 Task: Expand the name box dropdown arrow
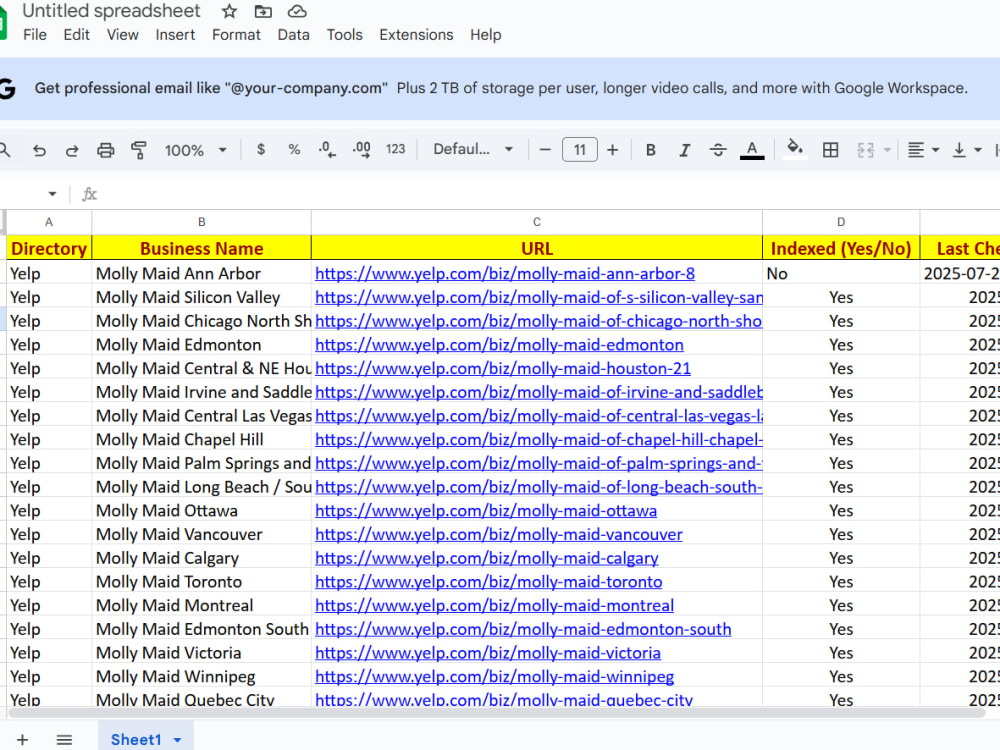(x=52, y=194)
